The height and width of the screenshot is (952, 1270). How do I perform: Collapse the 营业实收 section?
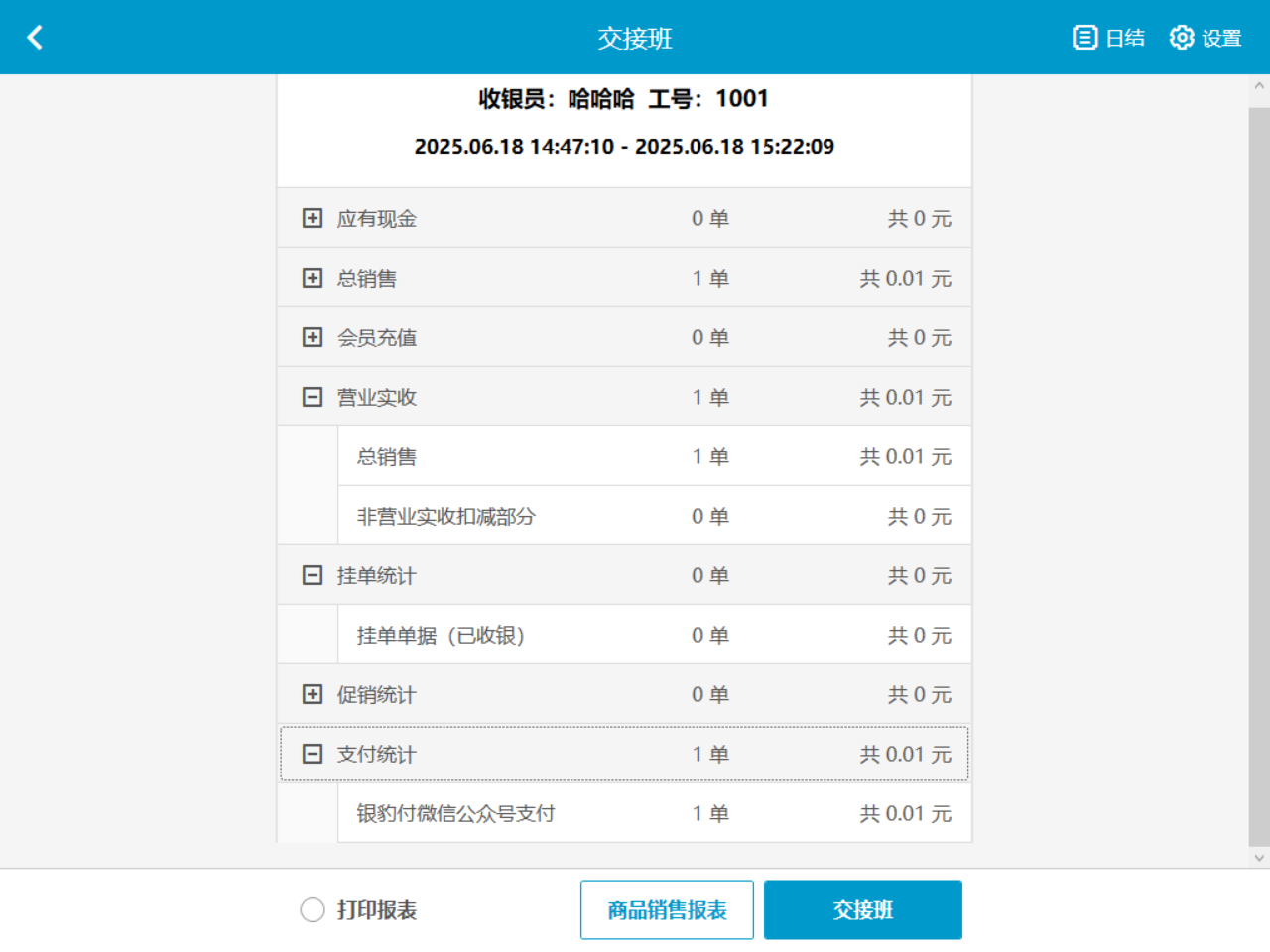311,397
